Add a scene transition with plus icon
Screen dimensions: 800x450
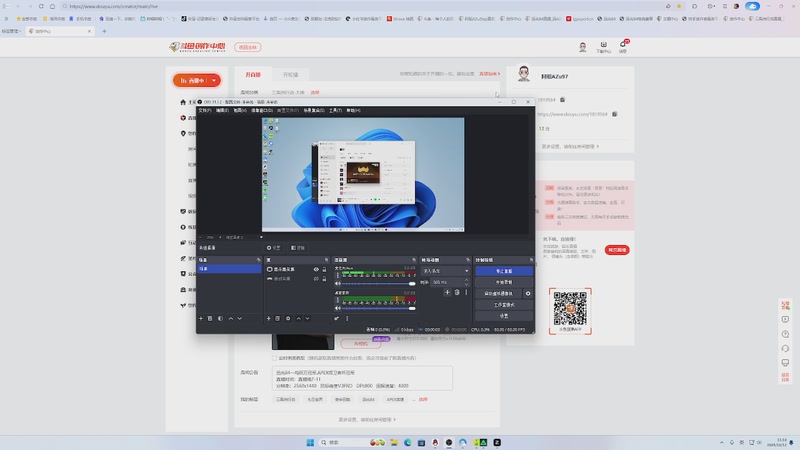pyautogui.click(x=447, y=292)
